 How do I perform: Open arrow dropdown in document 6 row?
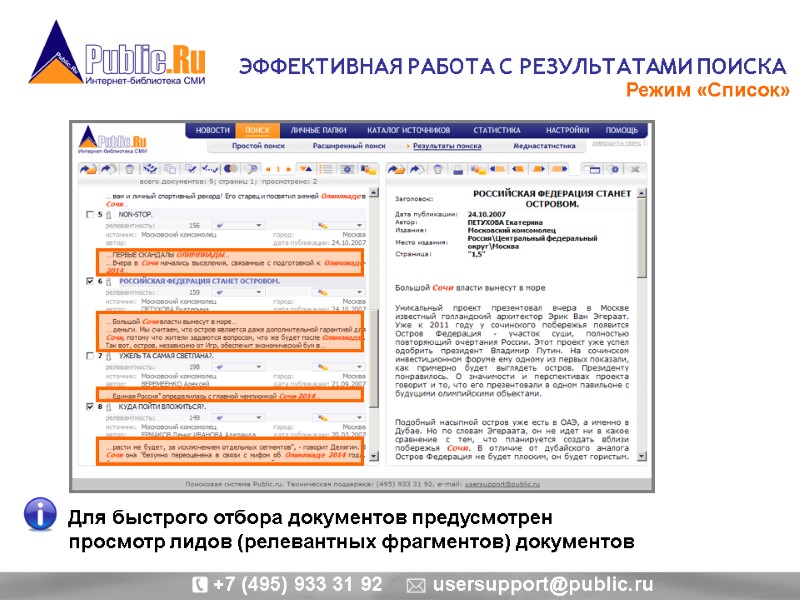tap(238, 292)
